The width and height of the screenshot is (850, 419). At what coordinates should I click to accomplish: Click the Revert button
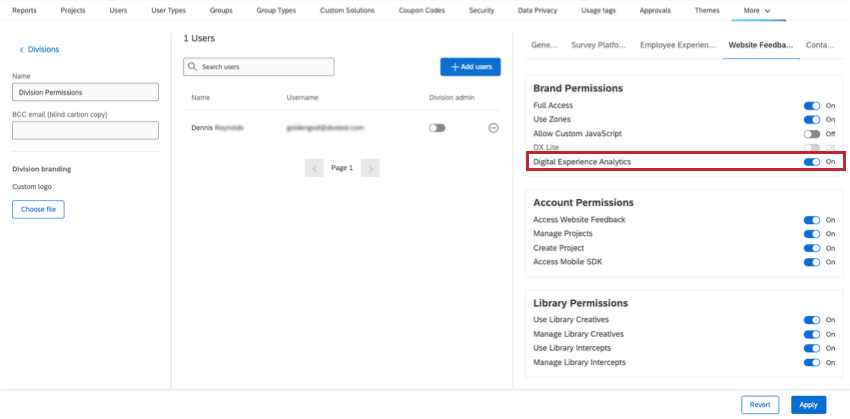pos(760,404)
